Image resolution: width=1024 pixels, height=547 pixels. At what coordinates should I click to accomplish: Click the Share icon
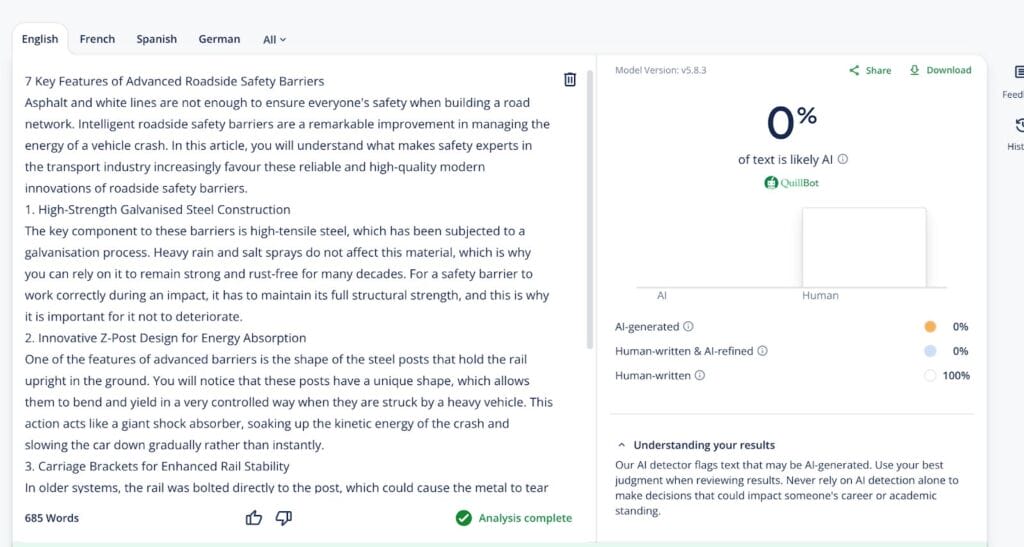pyautogui.click(x=854, y=70)
